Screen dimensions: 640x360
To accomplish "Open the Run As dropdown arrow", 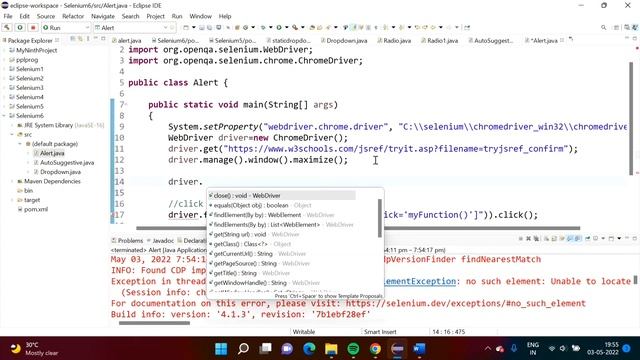I will point(287,28).
